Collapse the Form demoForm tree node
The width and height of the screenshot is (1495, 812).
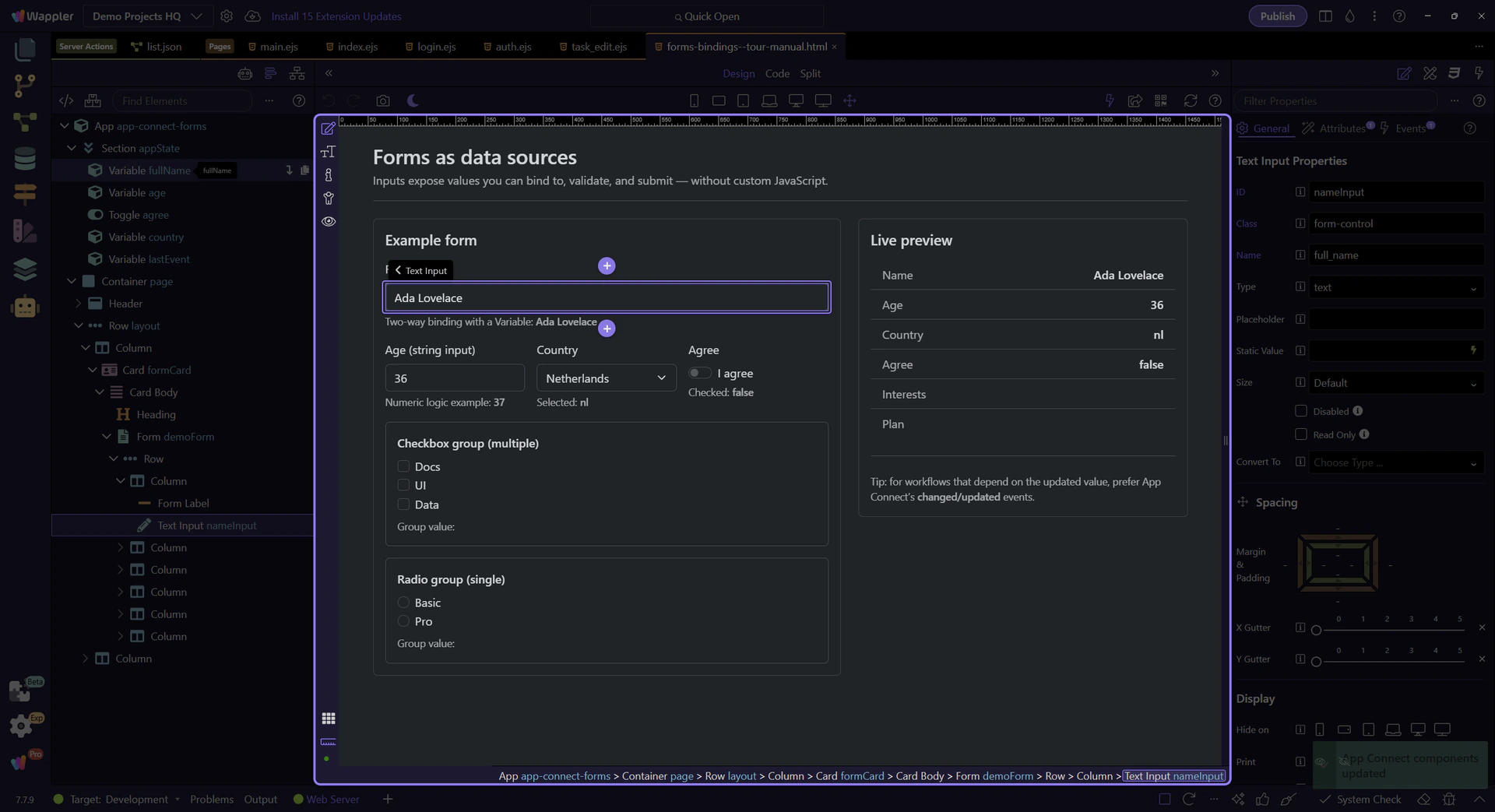107,437
